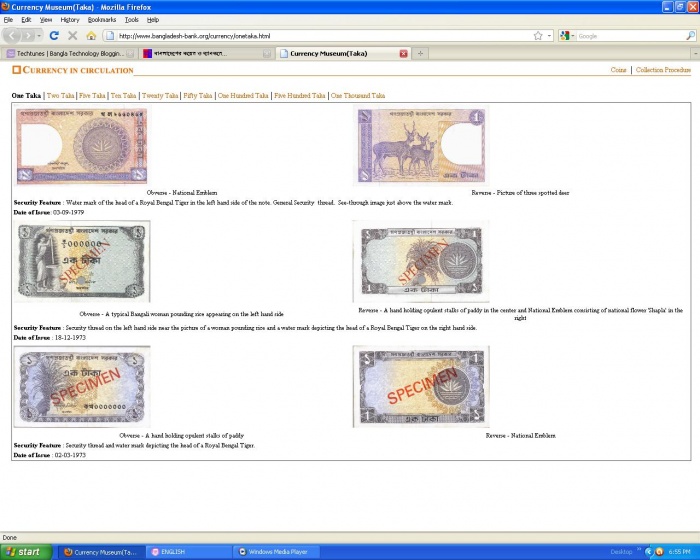Click the orange system tray icon

(x=659, y=552)
